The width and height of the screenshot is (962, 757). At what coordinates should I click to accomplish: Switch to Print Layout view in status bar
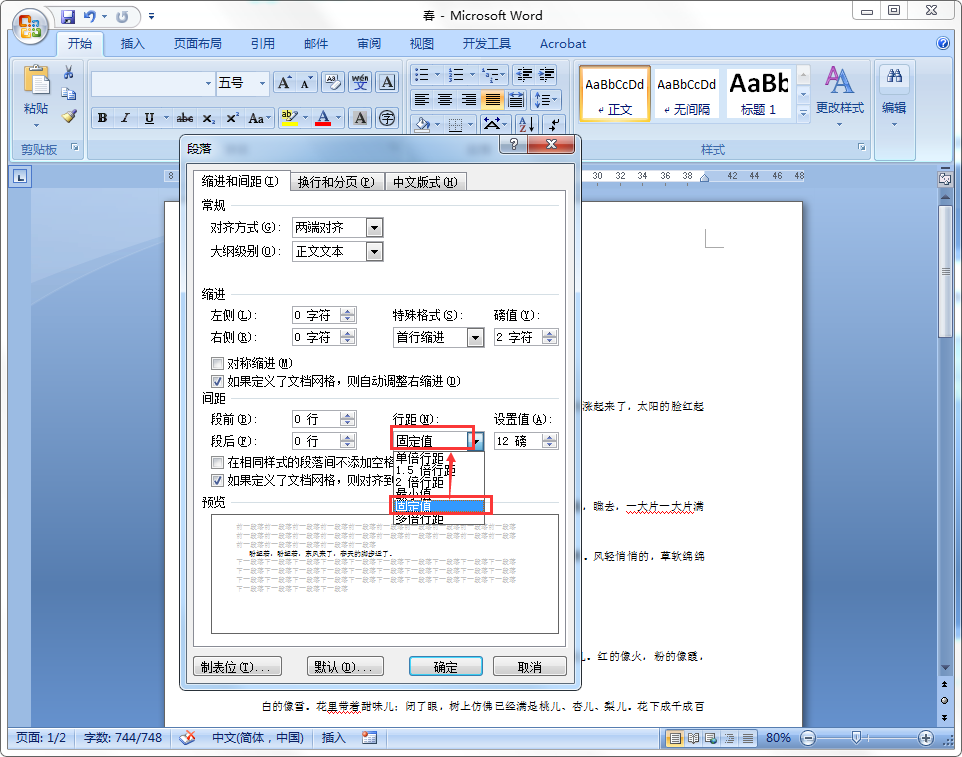pyautogui.click(x=675, y=738)
